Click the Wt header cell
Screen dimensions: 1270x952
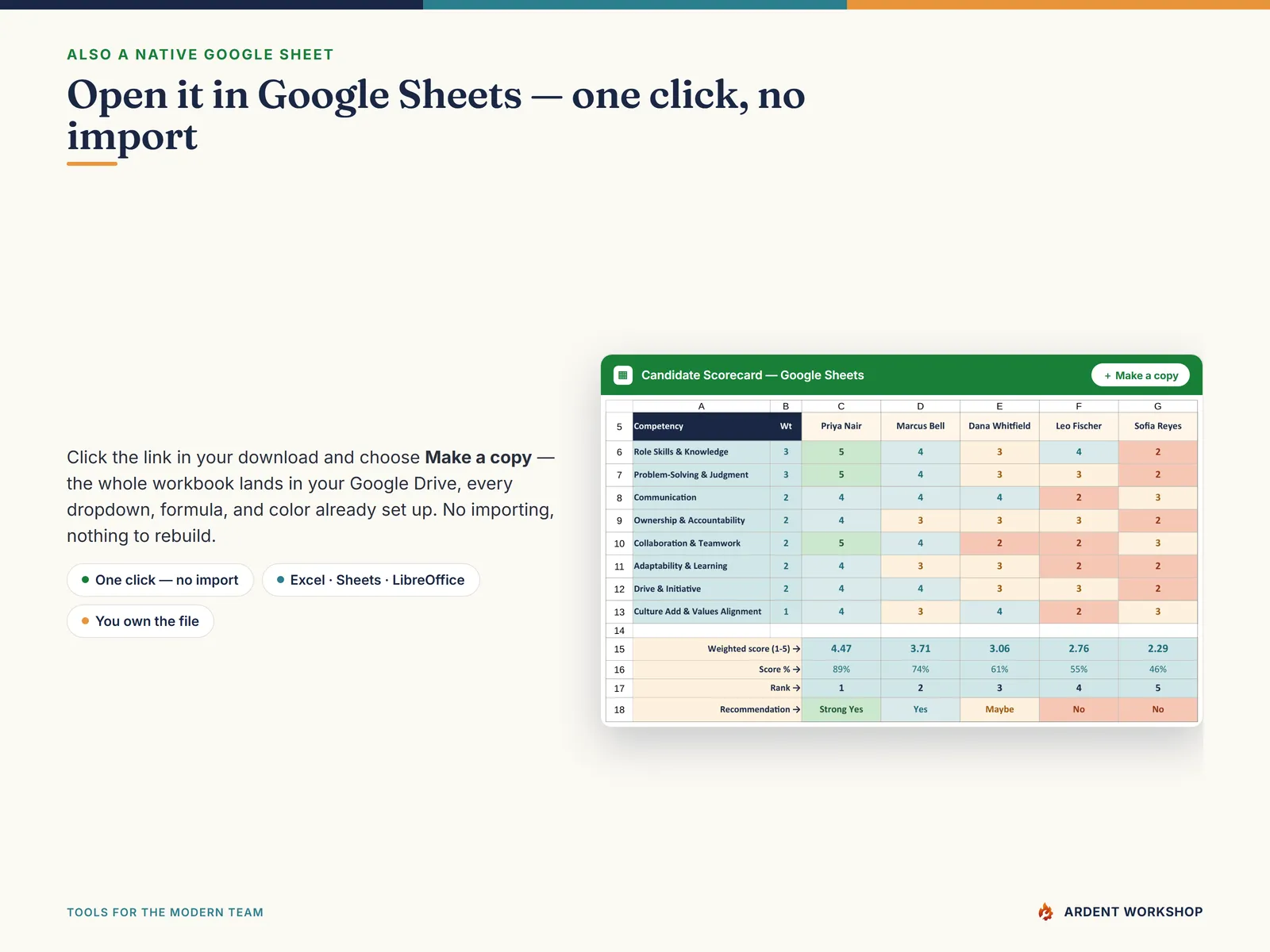click(786, 426)
